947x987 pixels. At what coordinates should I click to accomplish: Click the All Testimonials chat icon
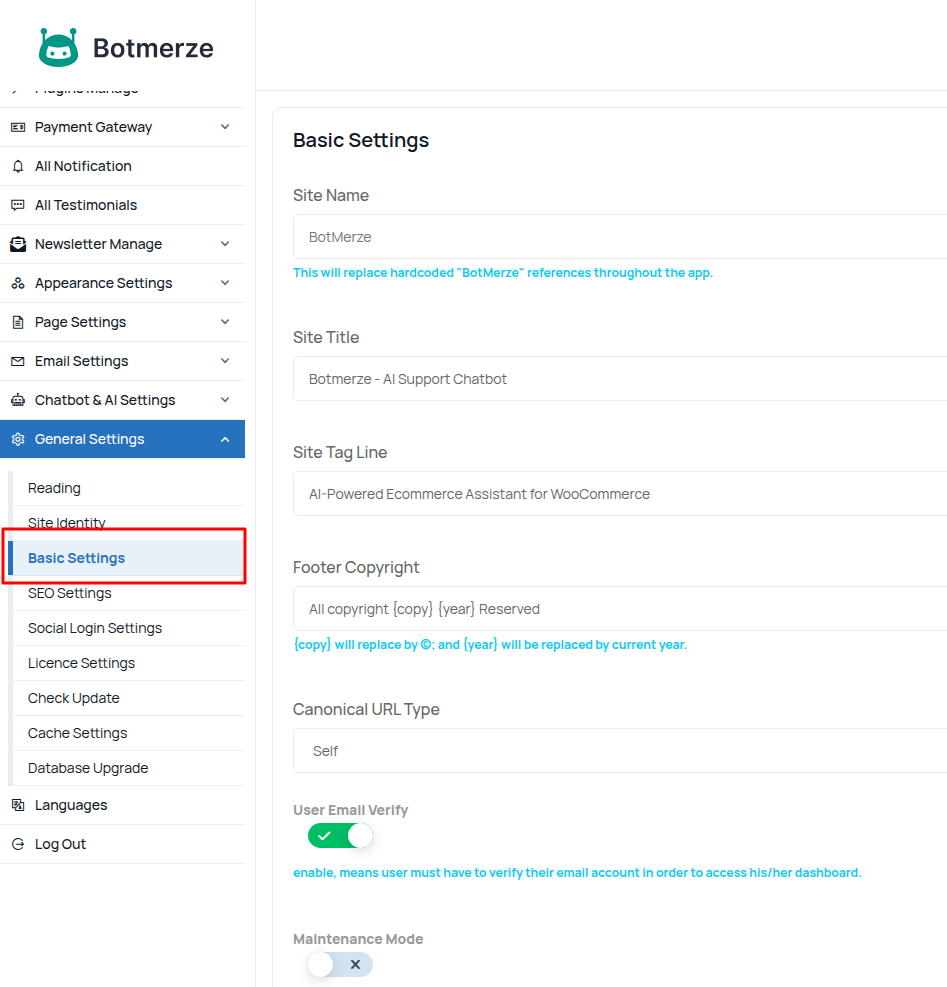click(x=17, y=205)
